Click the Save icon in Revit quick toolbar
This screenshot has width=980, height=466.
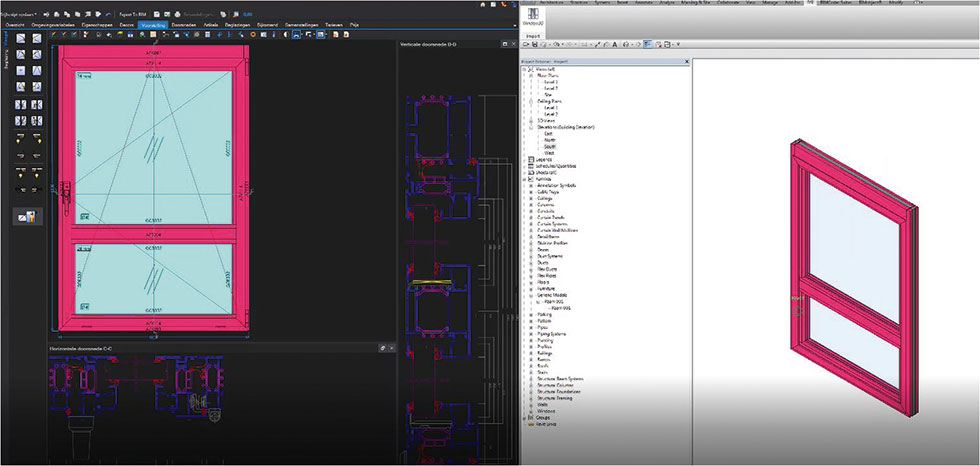pos(535,44)
